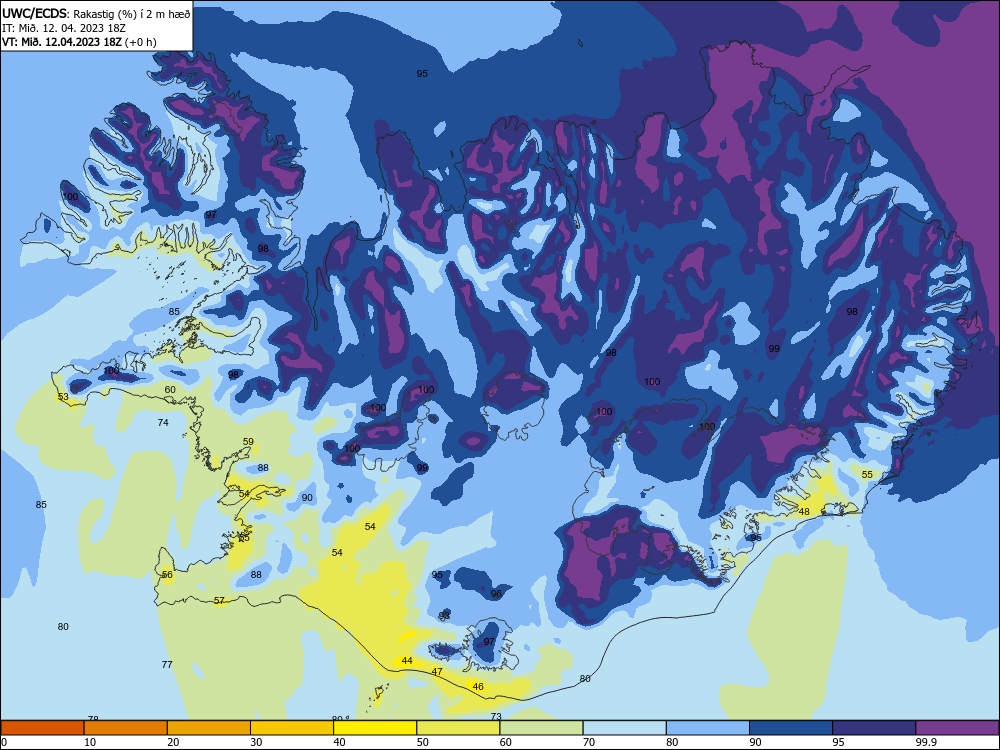The height and width of the screenshot is (750, 1000).
Task: Click the '48' value in the southeast
Action: click(x=804, y=511)
